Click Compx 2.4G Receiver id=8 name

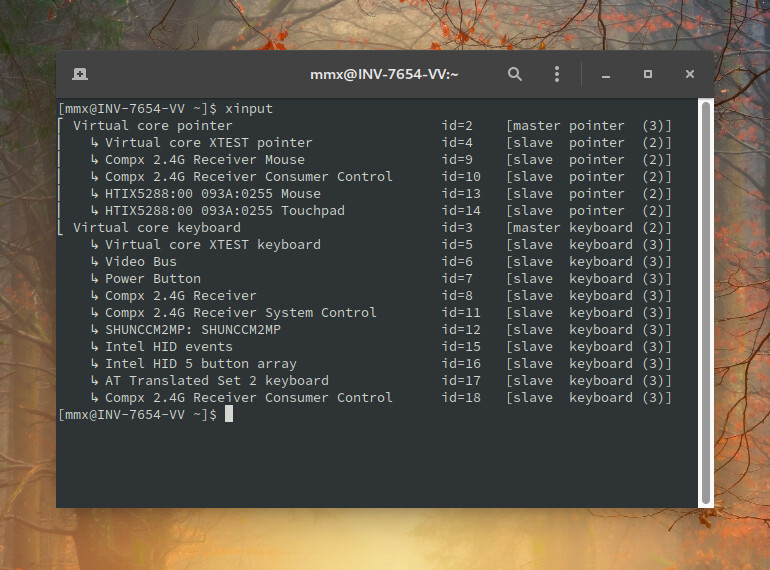pos(181,296)
